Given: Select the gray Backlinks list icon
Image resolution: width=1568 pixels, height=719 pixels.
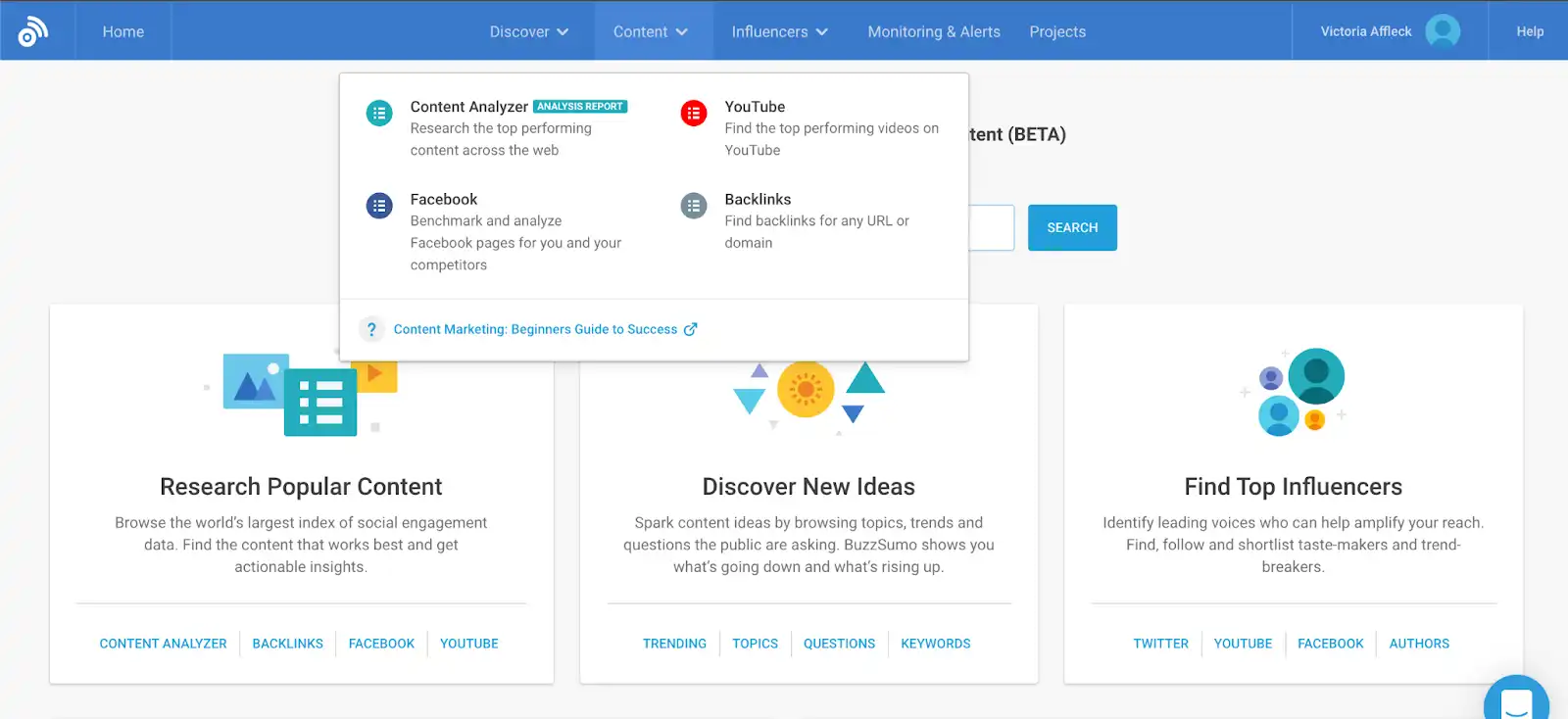Looking at the screenshot, I should (694, 206).
